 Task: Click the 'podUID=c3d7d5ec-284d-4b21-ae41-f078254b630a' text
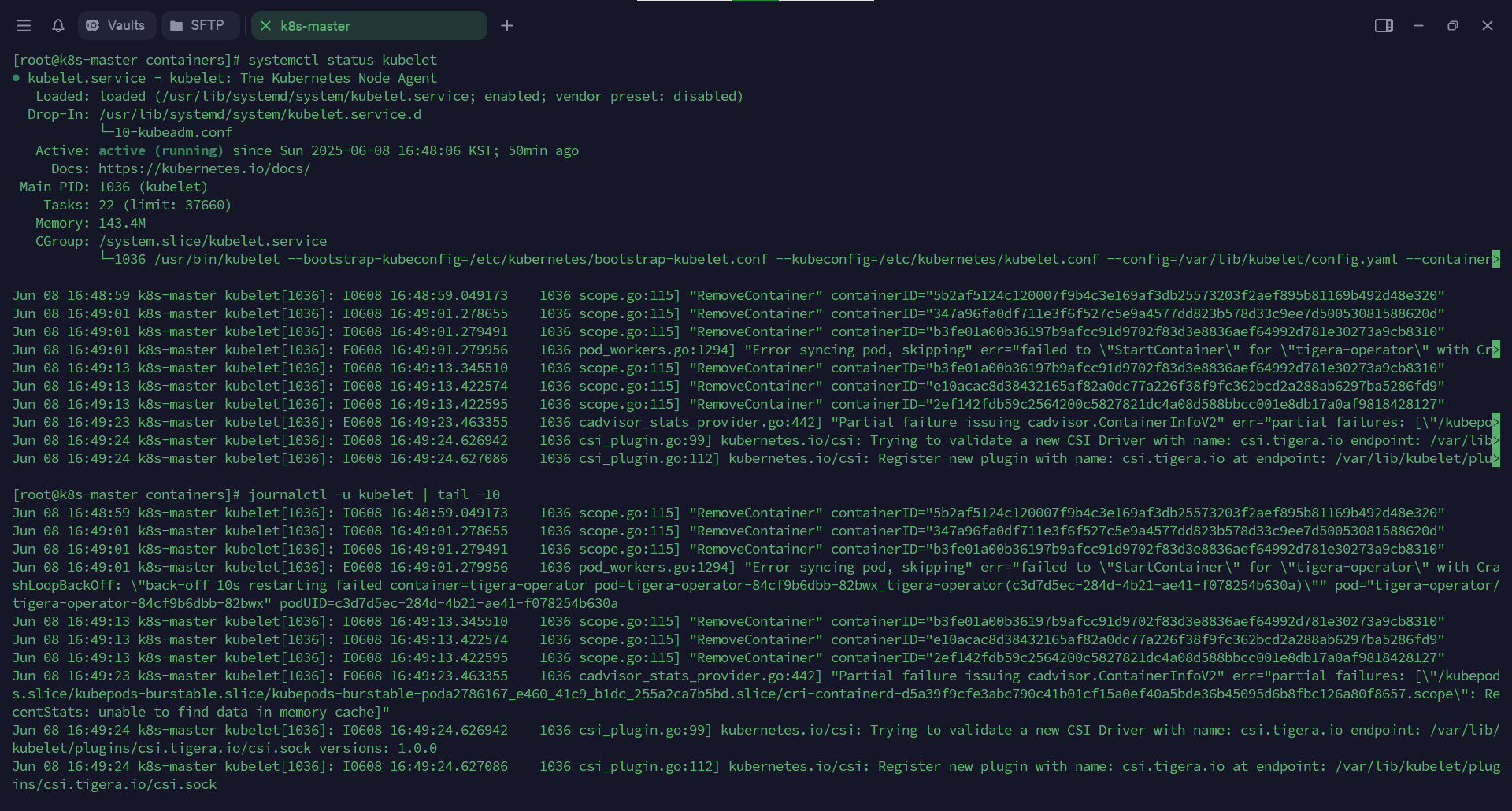(449, 603)
